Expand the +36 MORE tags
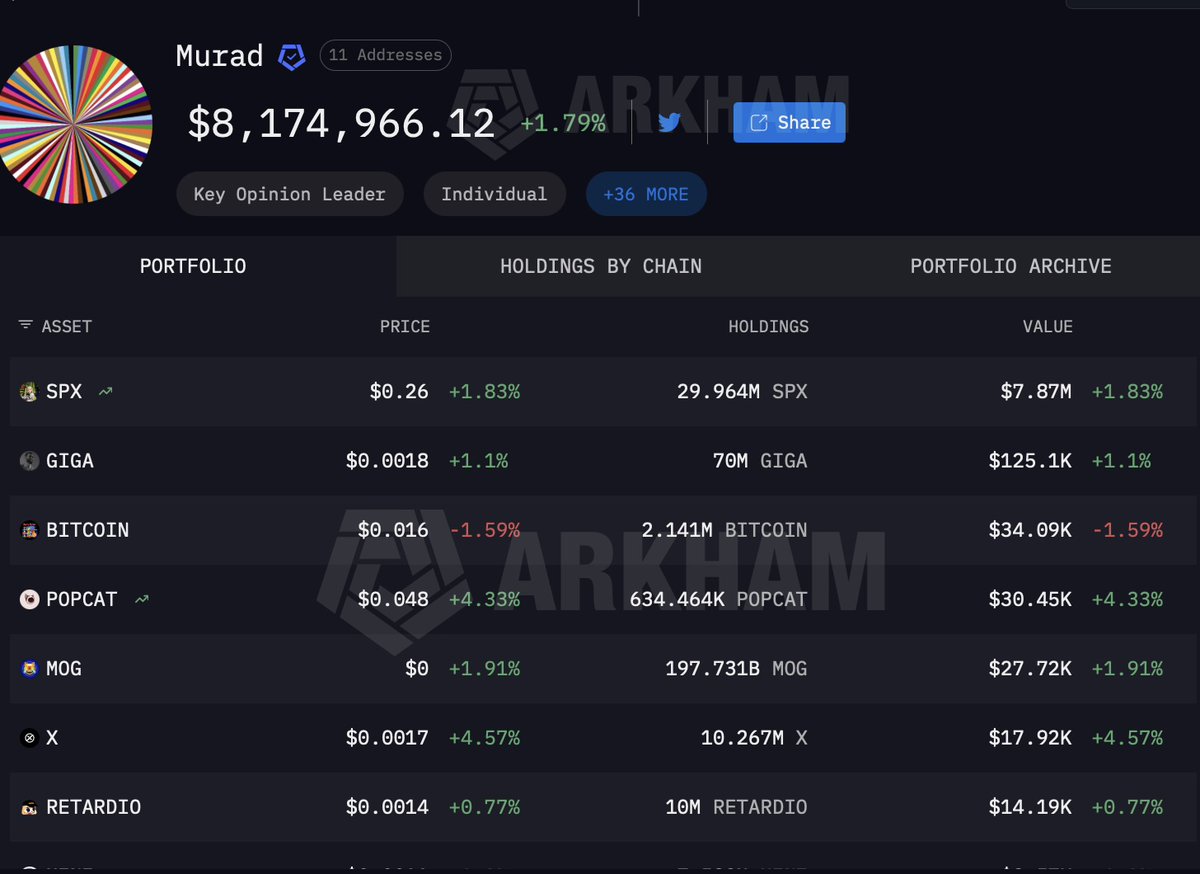Viewport: 1200px width, 874px height. [x=646, y=194]
